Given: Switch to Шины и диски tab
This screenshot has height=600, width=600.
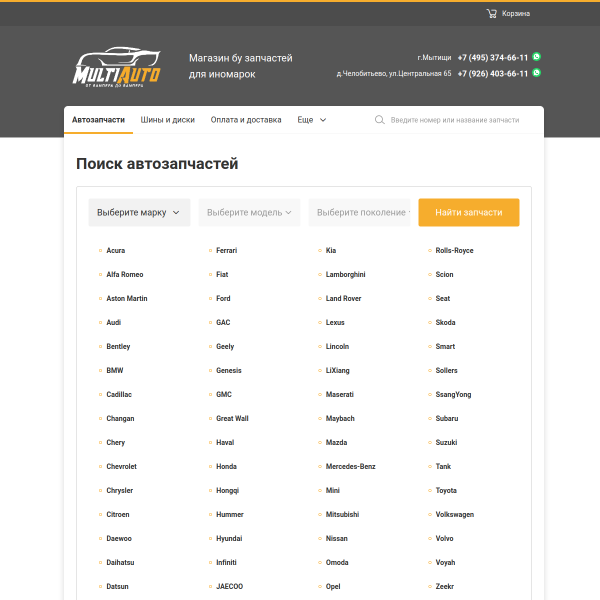Looking at the screenshot, I should click(168, 120).
